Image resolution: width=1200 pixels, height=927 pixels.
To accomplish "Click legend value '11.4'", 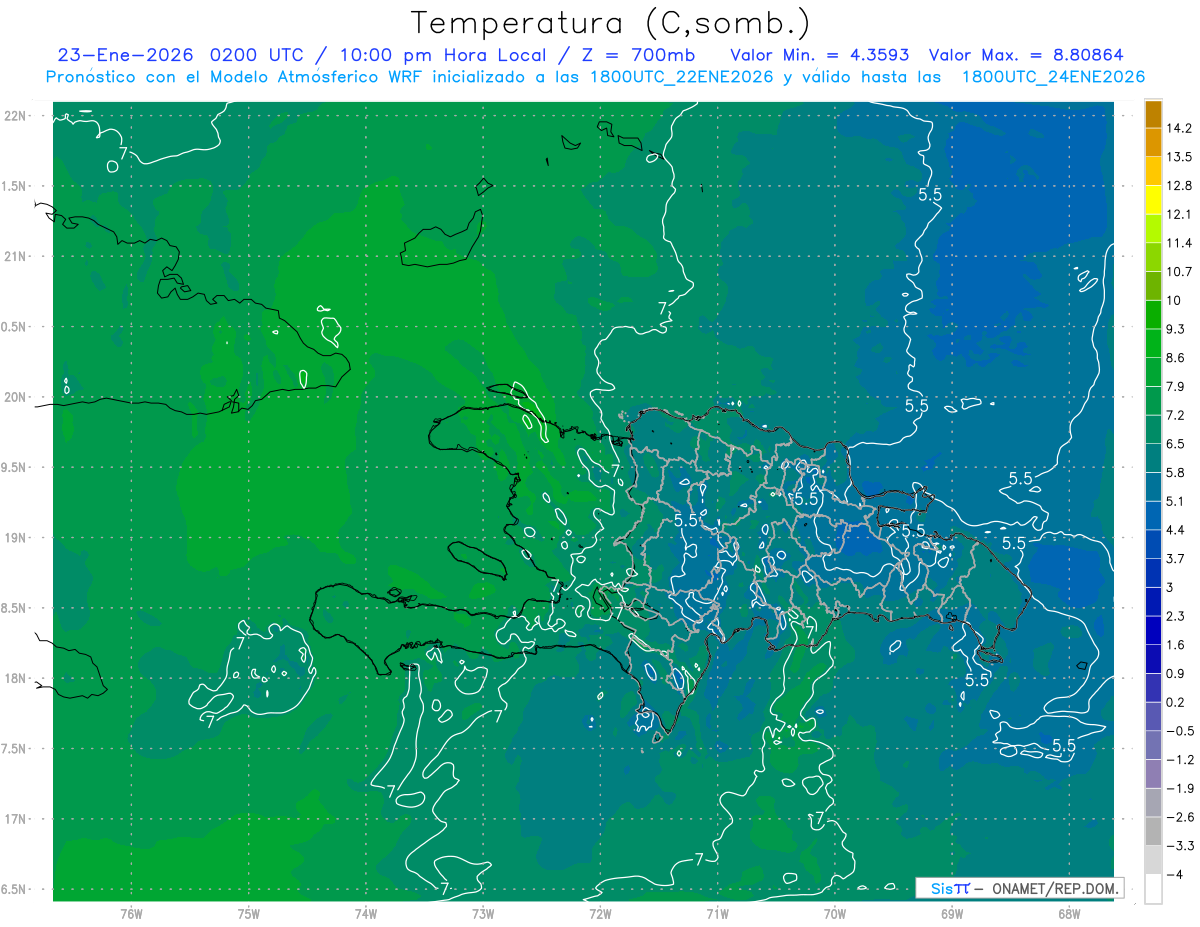I will tap(1177, 243).
